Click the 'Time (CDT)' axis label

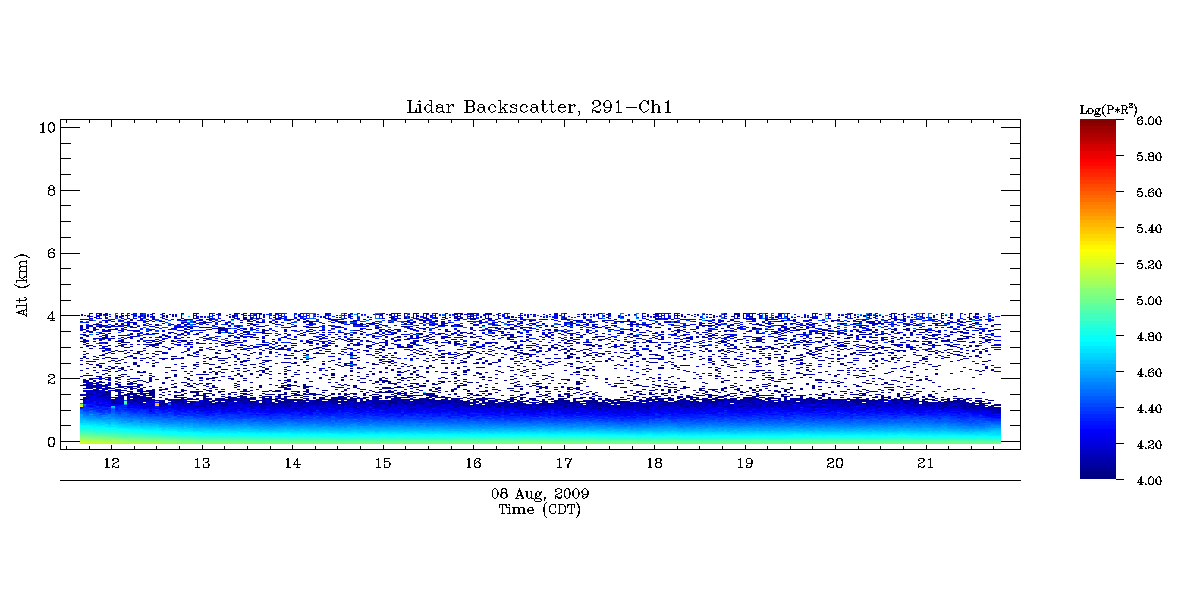click(x=540, y=510)
